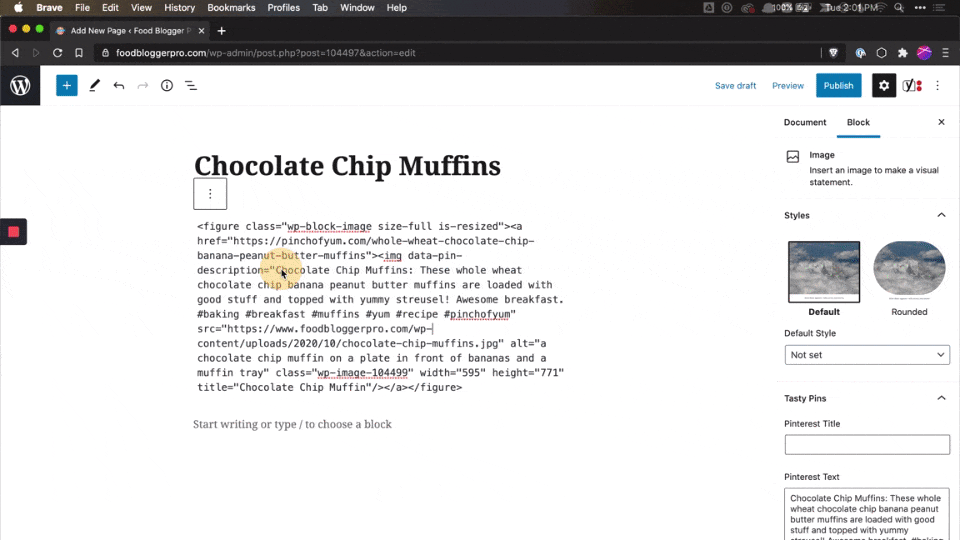Switch to the Block tab

[x=858, y=122]
